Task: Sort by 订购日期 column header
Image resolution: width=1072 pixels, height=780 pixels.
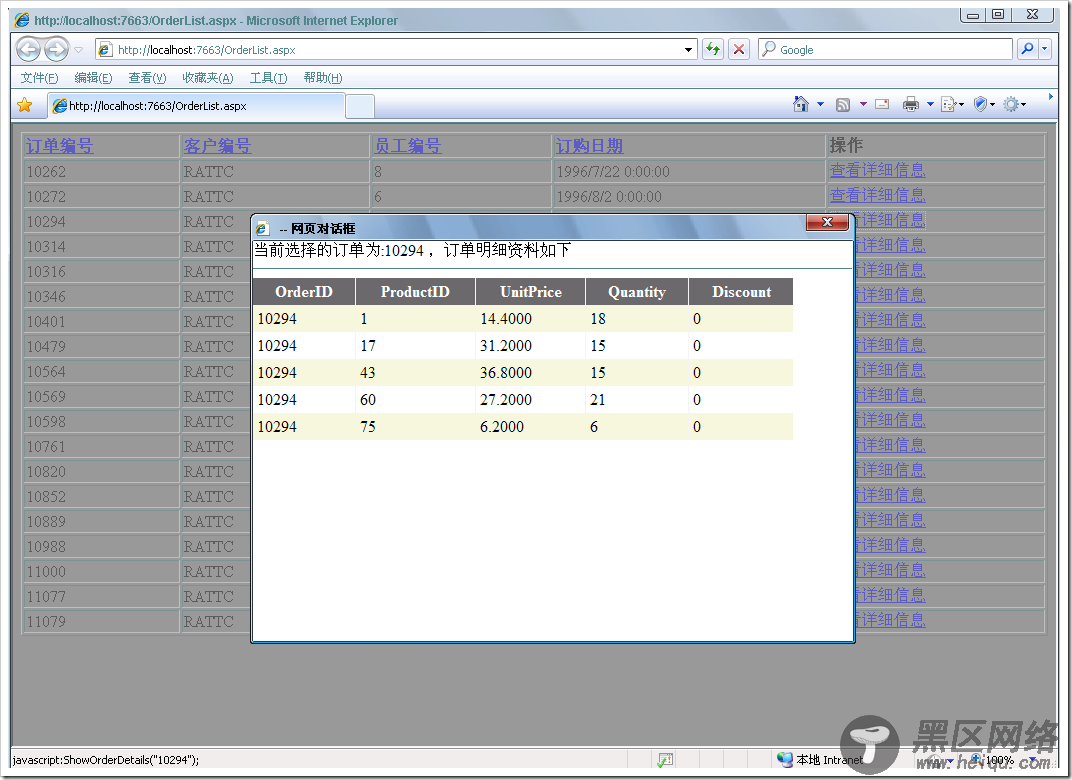Action: 589,146
